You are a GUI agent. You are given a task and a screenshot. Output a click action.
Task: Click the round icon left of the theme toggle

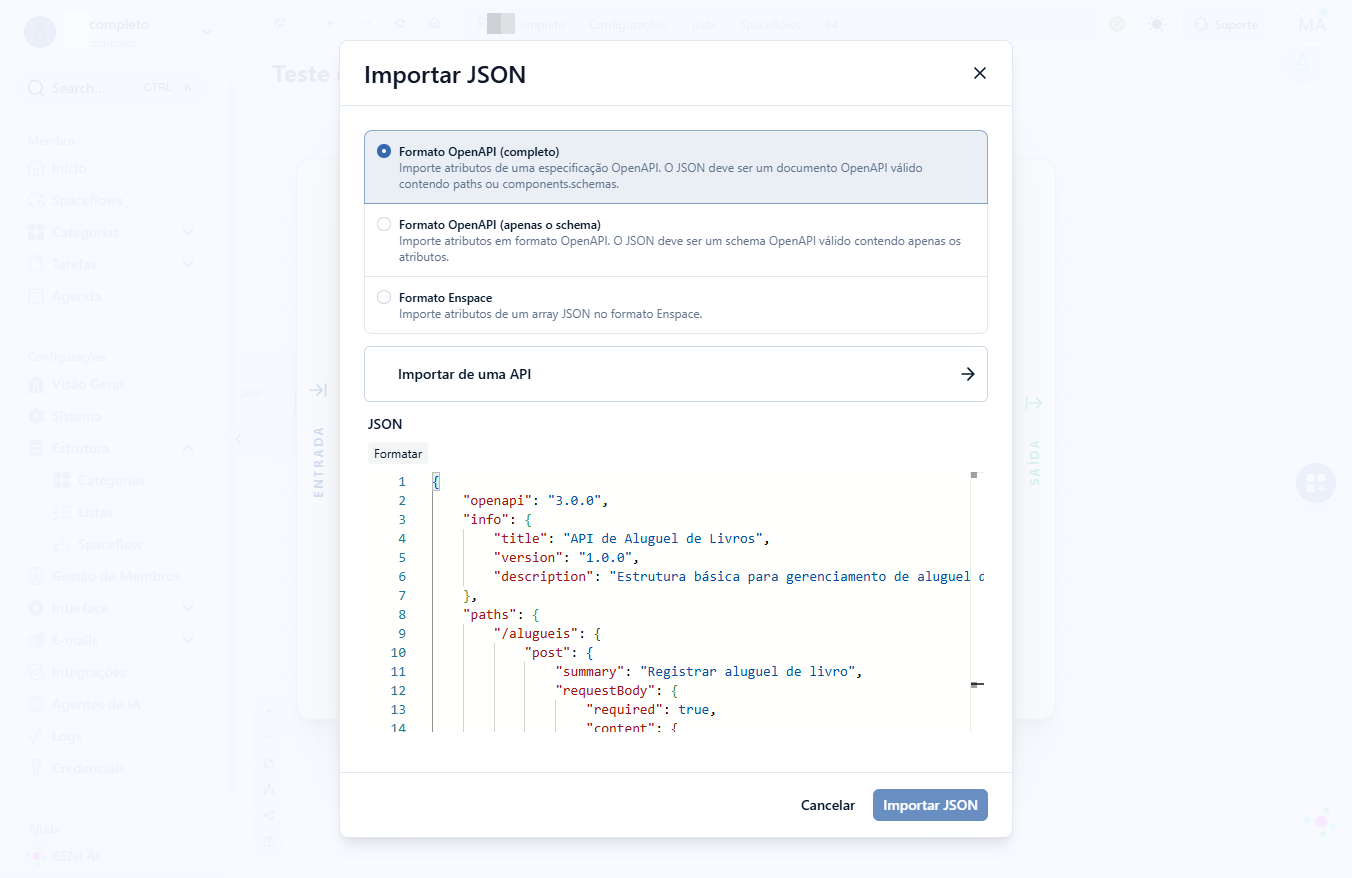pos(1118,24)
